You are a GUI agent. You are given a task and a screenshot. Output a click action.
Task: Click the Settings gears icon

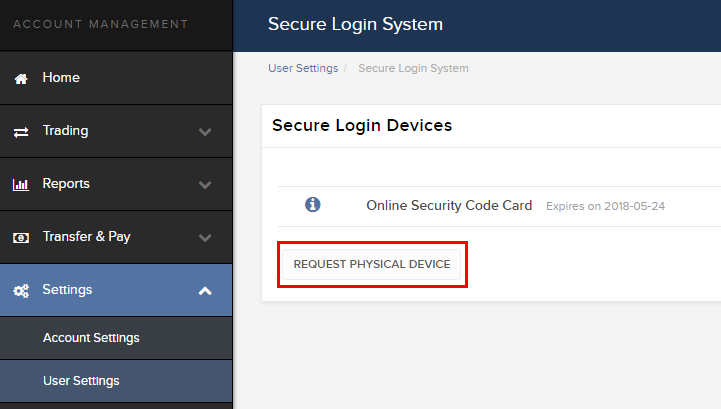(21, 291)
